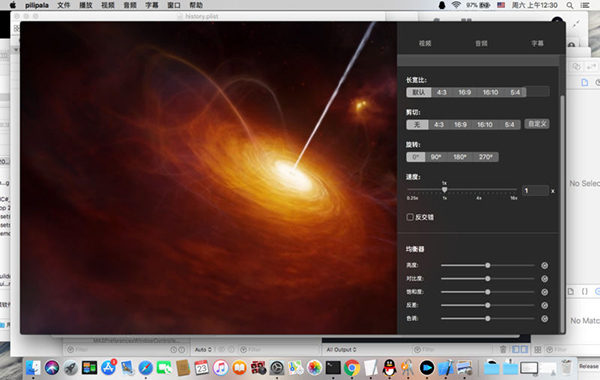Select 16:9 in the 长宽比 aspect ratio
The width and height of the screenshot is (600, 380).
click(x=465, y=92)
